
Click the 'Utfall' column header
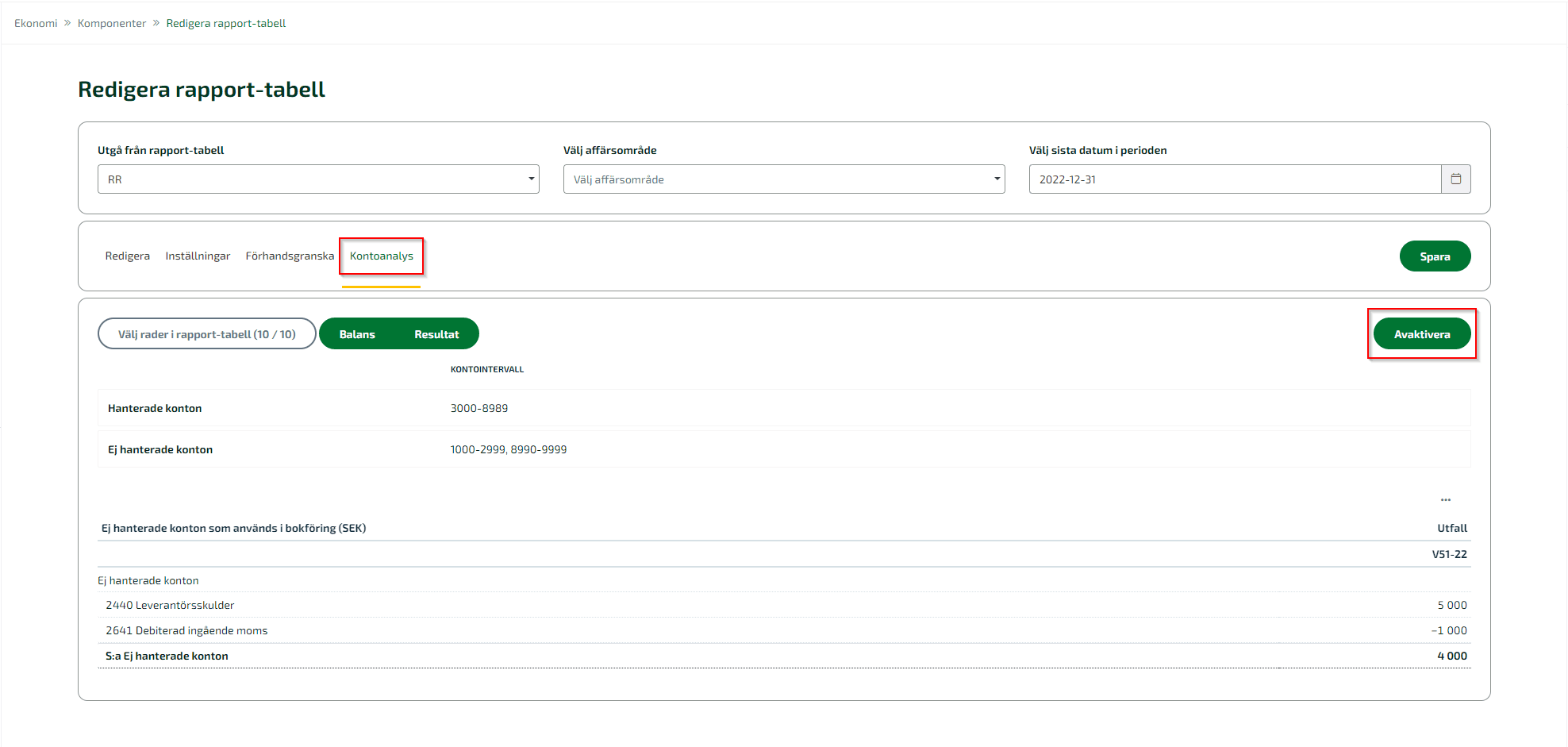[1452, 528]
